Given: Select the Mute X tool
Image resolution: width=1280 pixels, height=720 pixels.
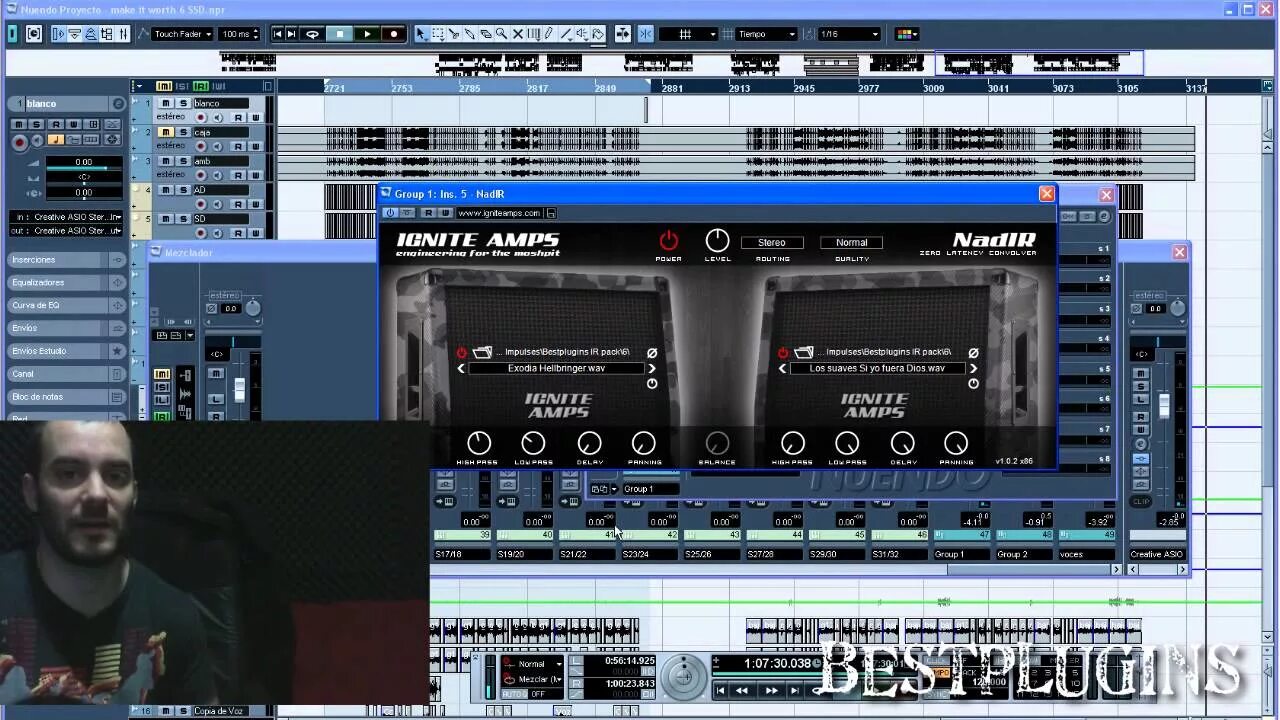Looking at the screenshot, I should (x=517, y=34).
